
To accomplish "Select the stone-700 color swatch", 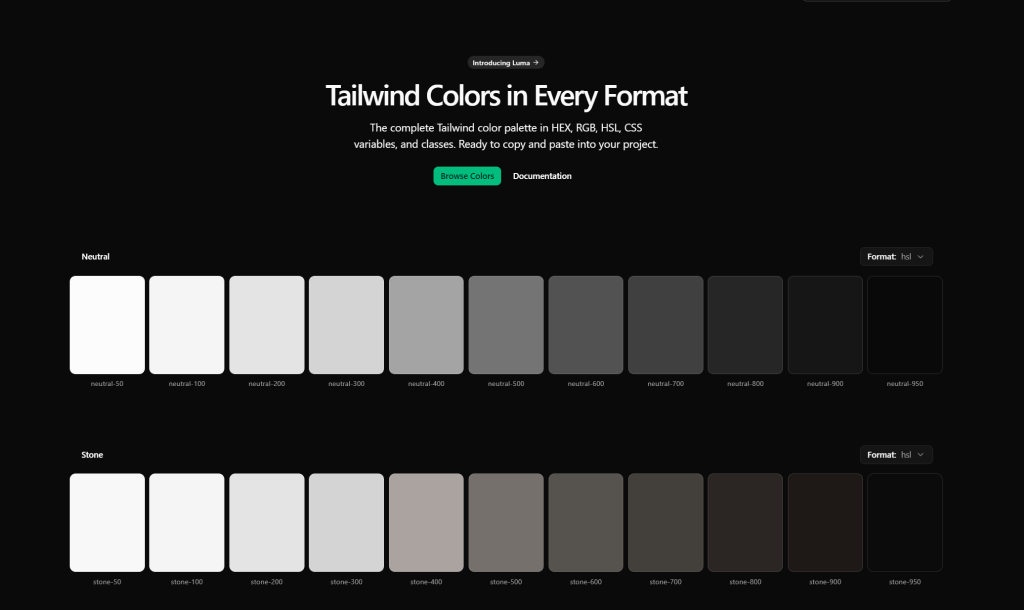I will click(x=665, y=522).
